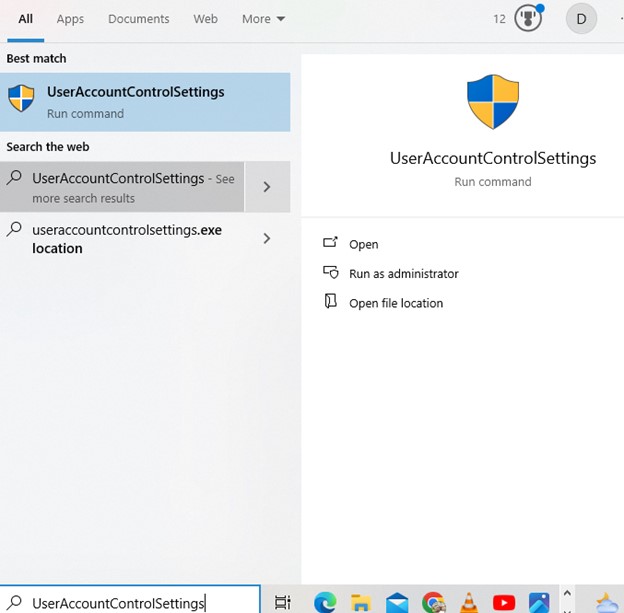This screenshot has width=624, height=613.
Task: Click Open file location
Action: [396, 303]
